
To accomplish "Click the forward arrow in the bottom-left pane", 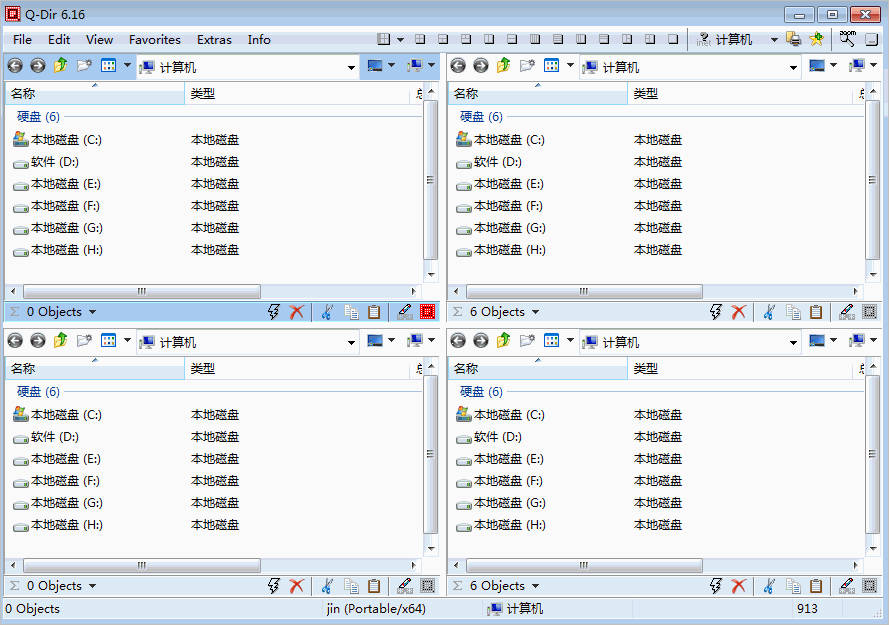I will 38,341.
